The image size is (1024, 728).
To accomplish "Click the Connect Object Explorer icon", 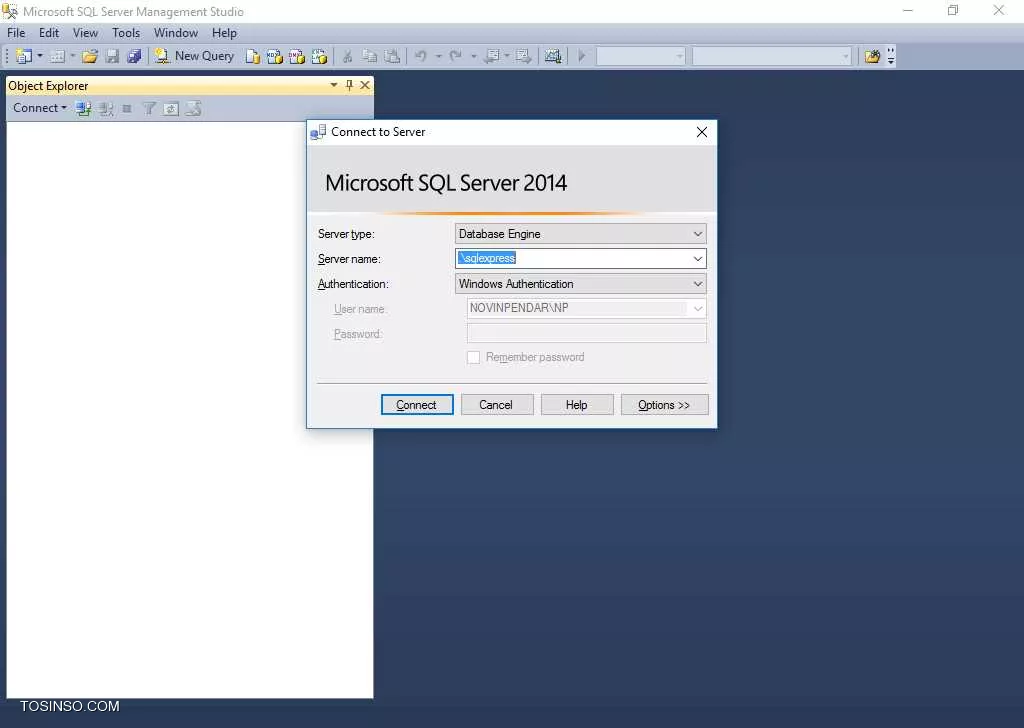I will point(83,109).
